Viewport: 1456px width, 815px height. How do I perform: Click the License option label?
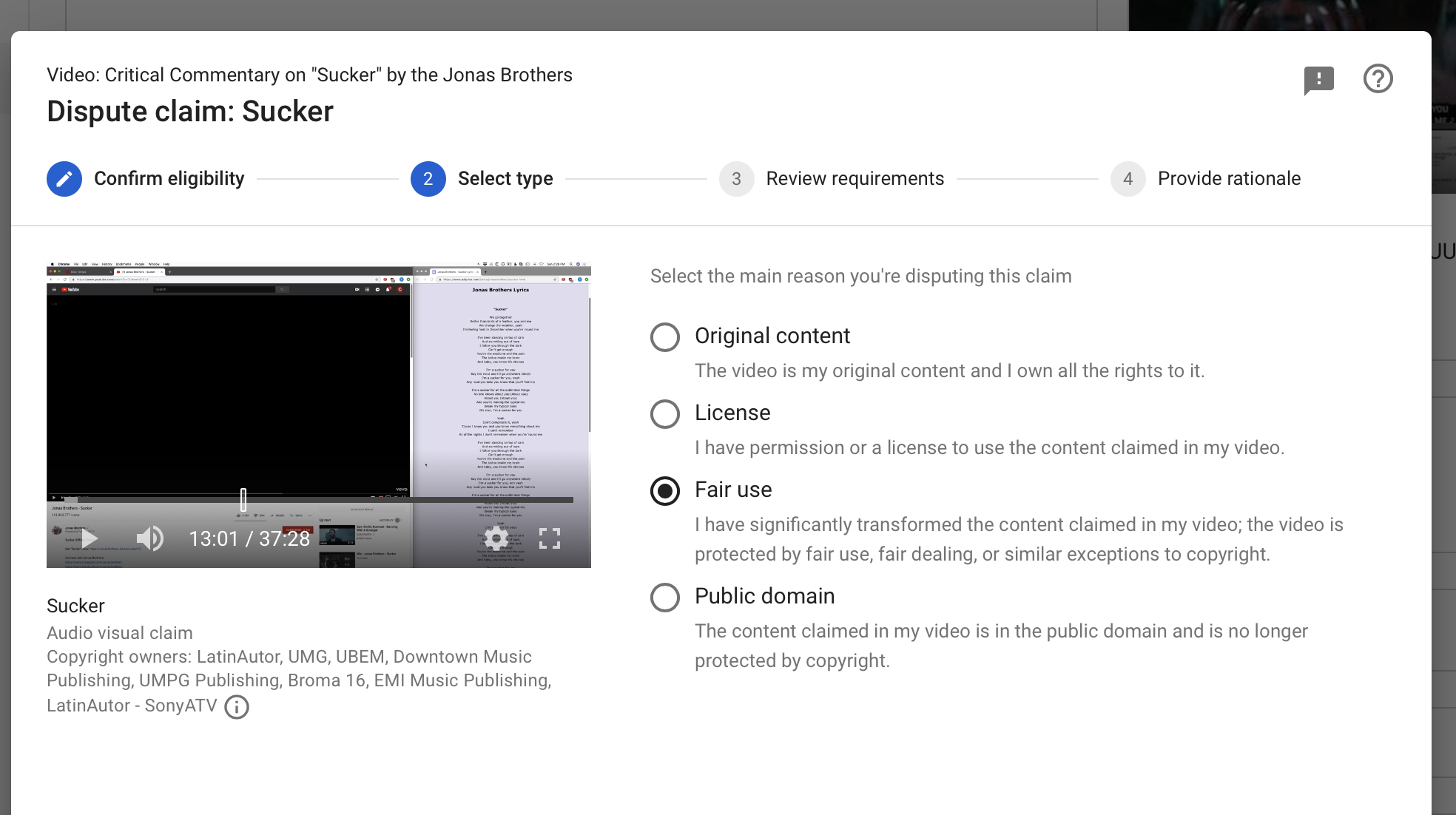[732, 413]
